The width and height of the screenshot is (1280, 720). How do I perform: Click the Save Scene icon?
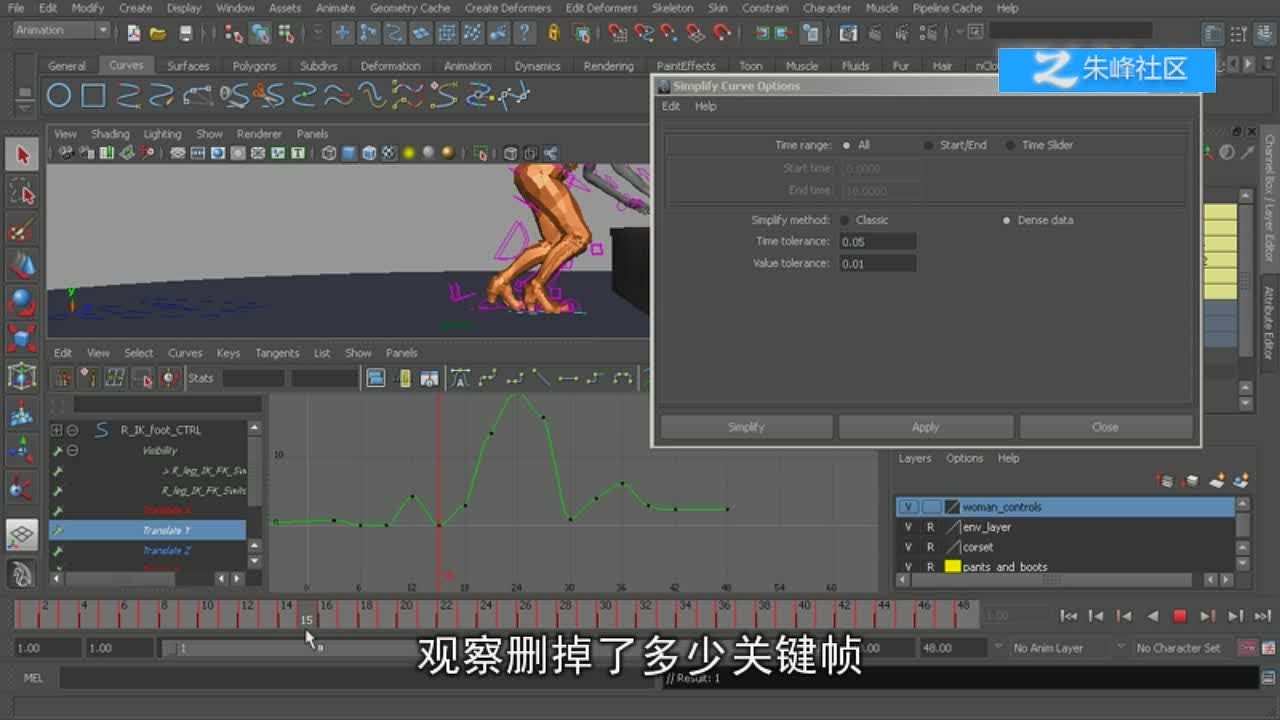click(x=186, y=33)
